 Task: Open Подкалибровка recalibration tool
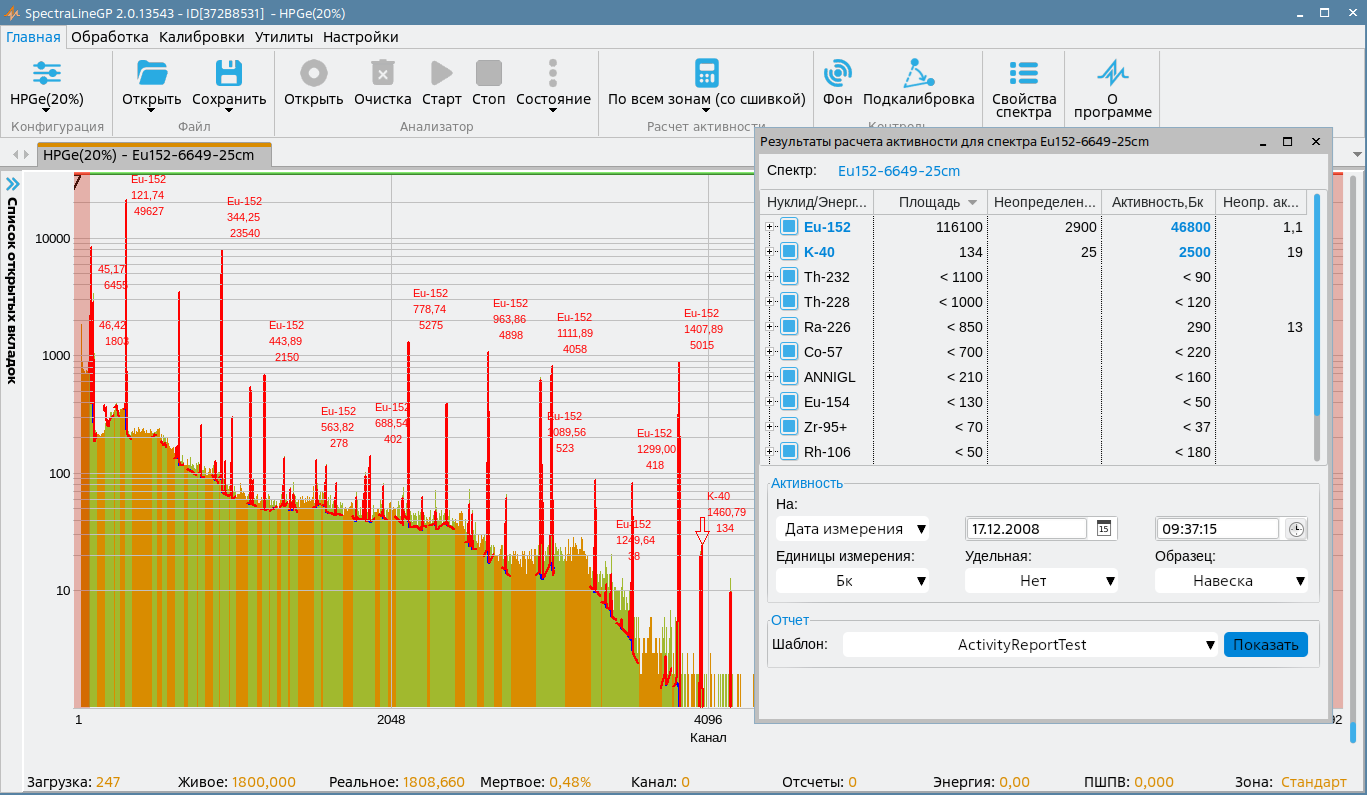[x=918, y=74]
